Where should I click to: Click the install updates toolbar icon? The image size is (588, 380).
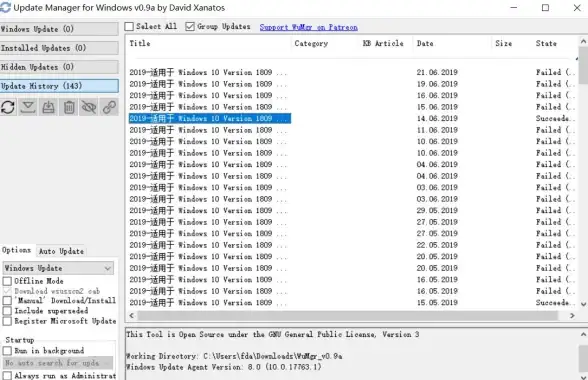48,108
